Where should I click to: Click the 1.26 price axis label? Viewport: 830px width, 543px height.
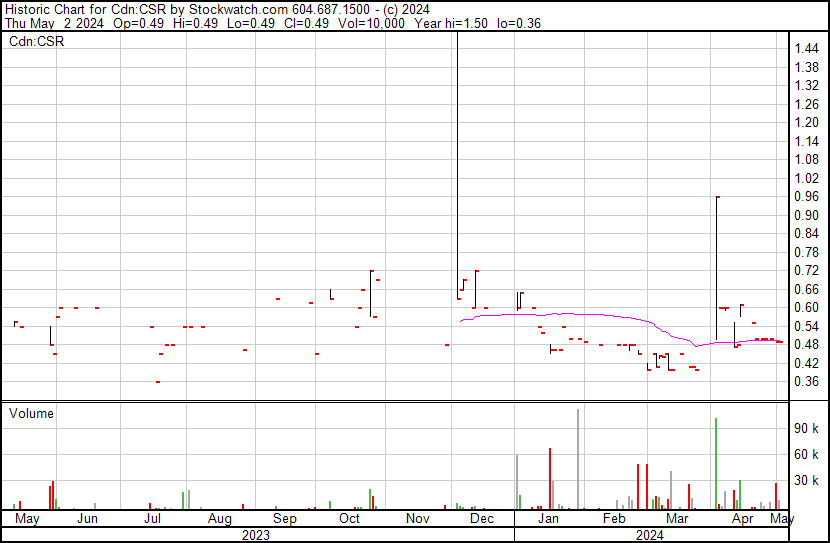pyautogui.click(x=807, y=104)
